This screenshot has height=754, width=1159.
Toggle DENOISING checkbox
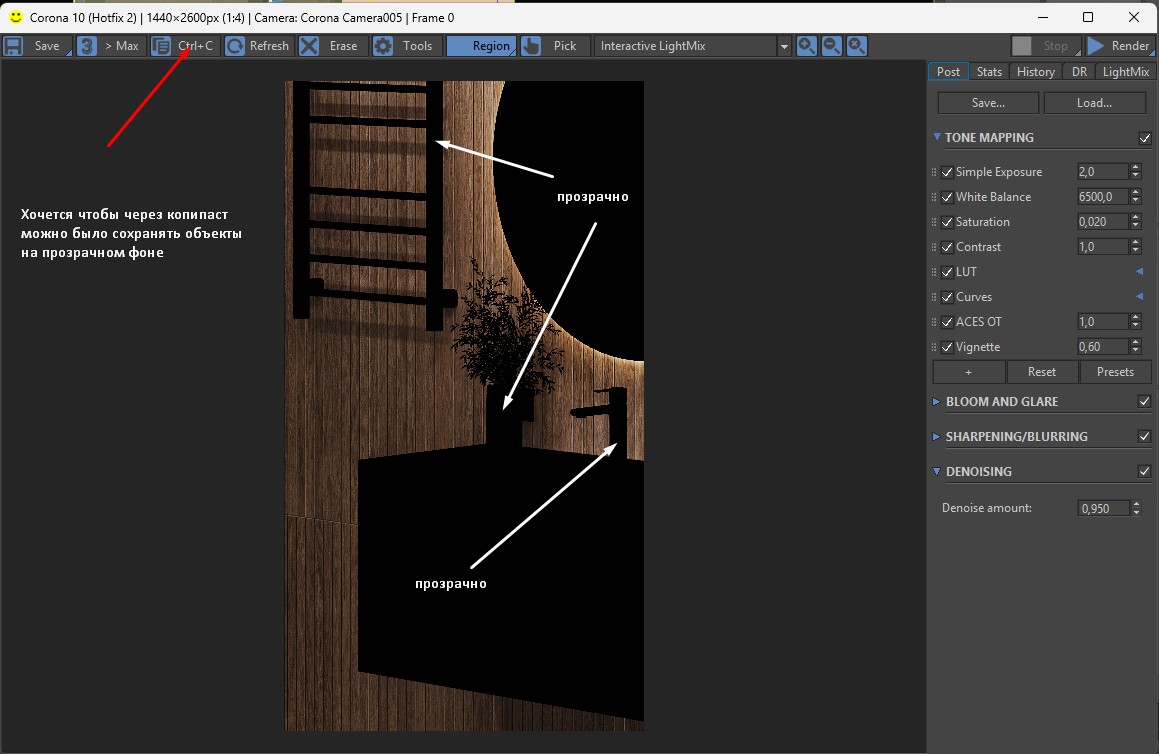click(x=1144, y=471)
